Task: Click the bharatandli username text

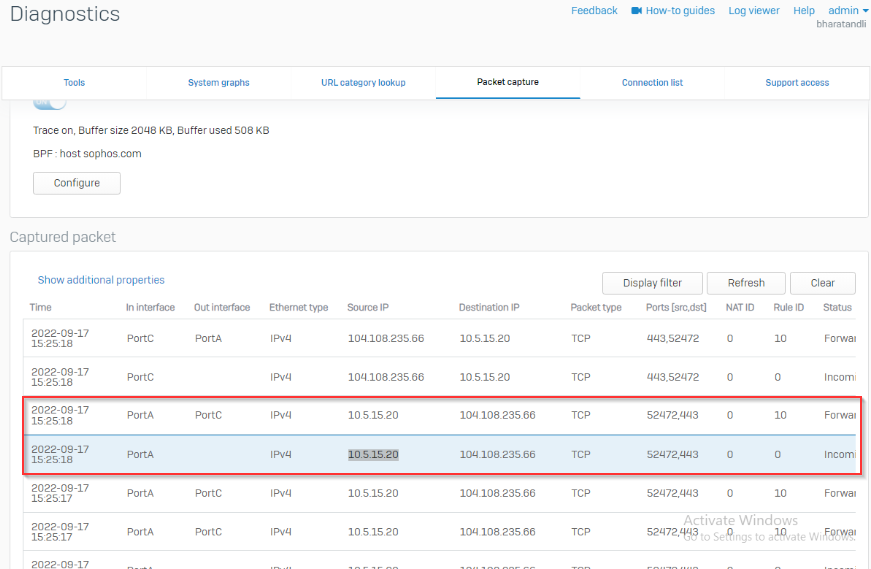Action: 841,24
